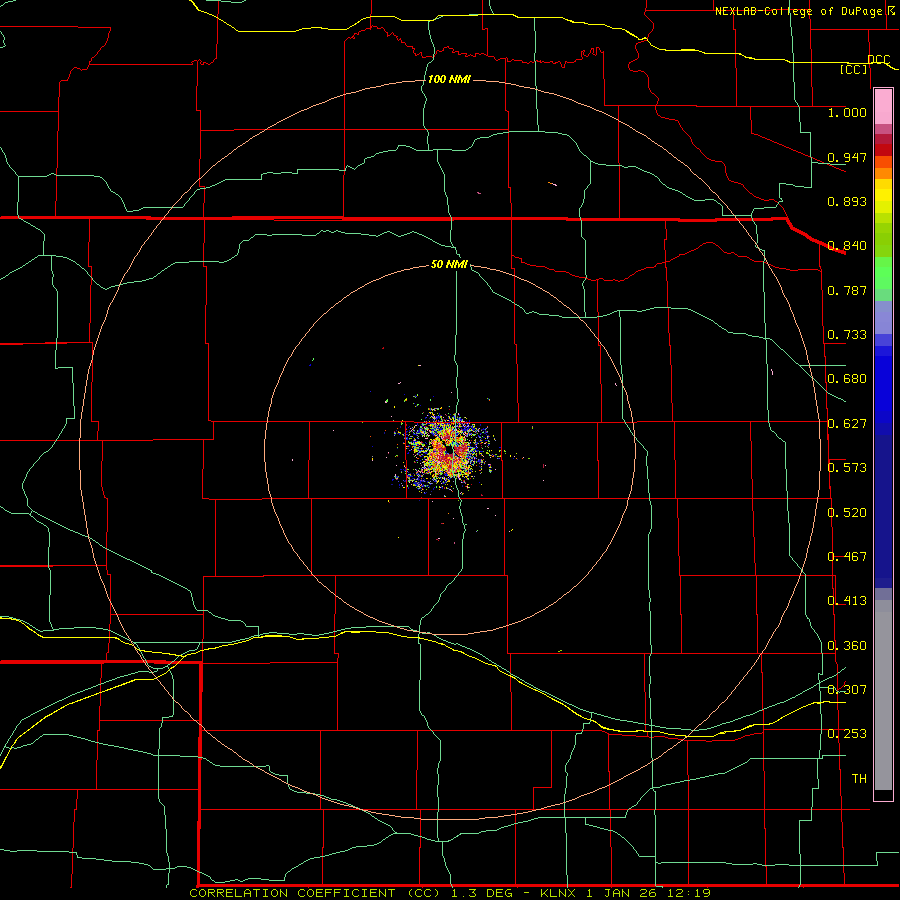Click the DCC product label

pyautogui.click(x=879, y=60)
